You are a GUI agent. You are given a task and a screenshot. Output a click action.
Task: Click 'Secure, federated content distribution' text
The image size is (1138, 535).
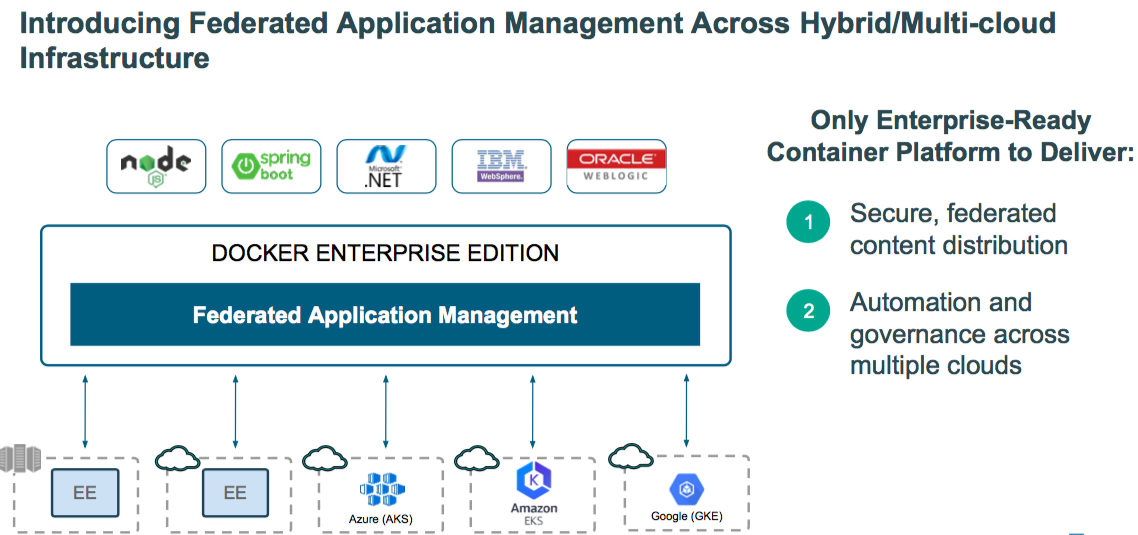tap(959, 229)
